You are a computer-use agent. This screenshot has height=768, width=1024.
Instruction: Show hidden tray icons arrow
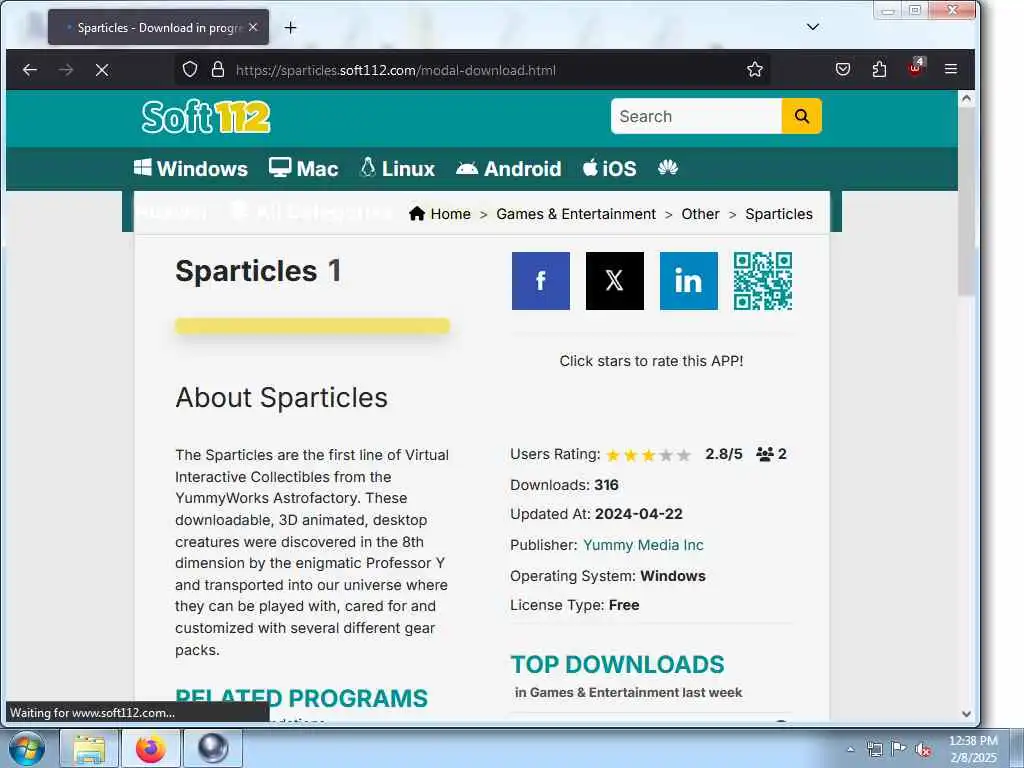850,749
